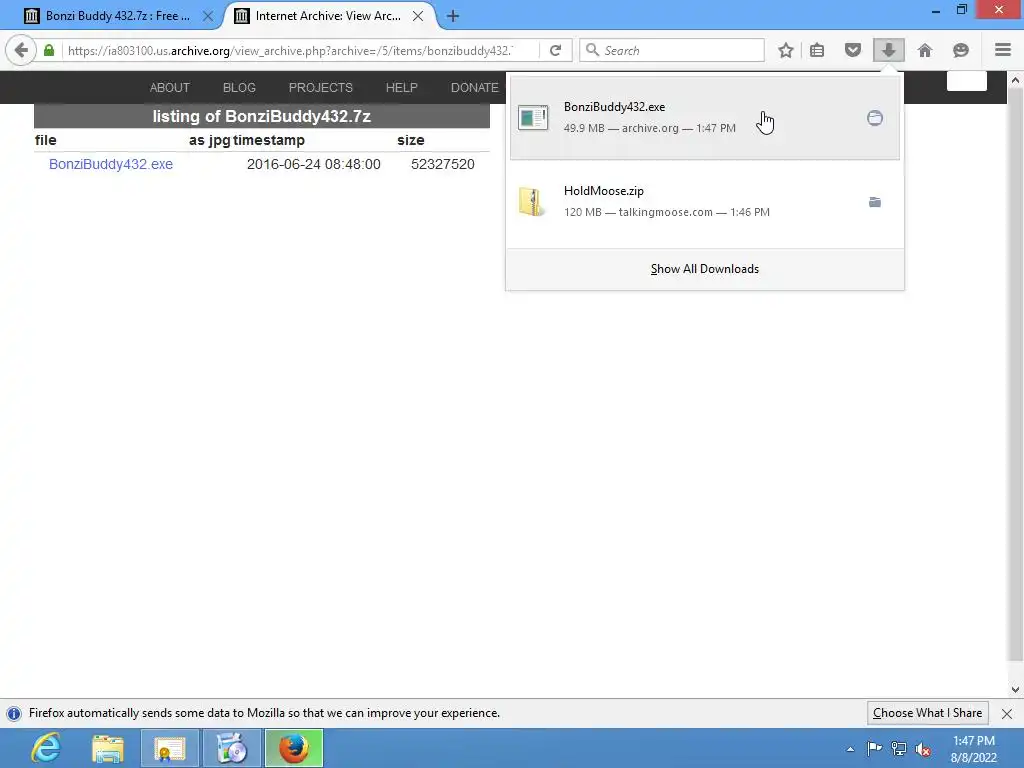
Task: Cancel or retry BonziBuddy432.exe download icon
Action: click(874, 118)
